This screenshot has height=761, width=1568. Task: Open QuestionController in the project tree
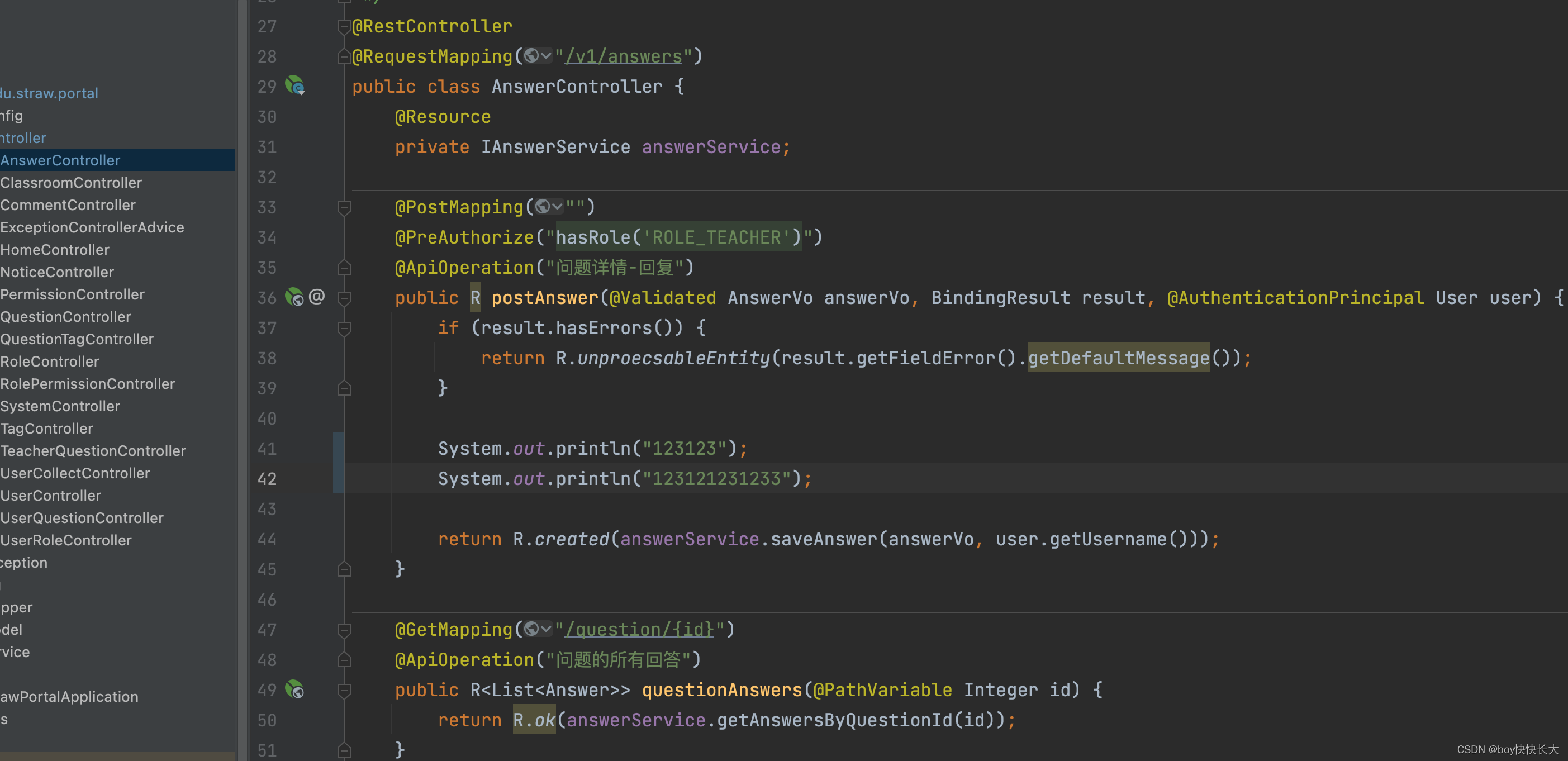point(65,317)
